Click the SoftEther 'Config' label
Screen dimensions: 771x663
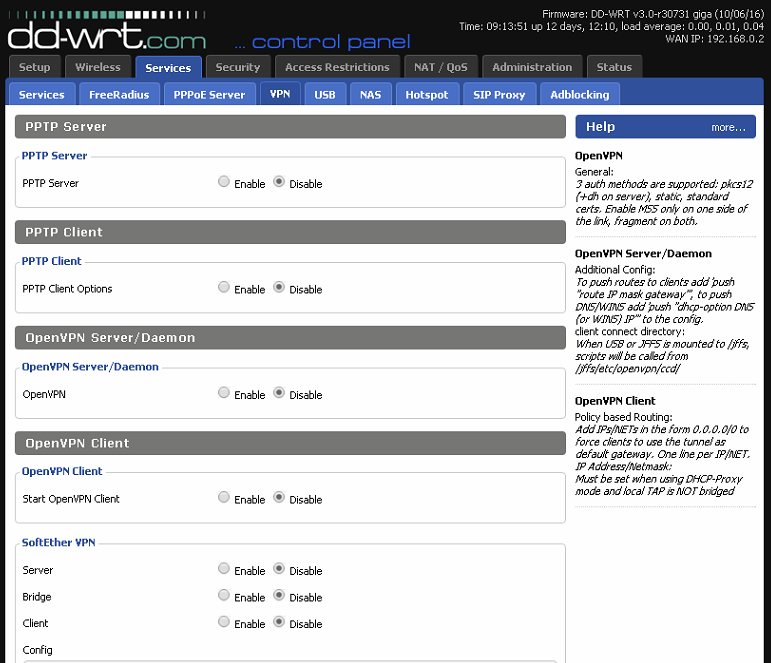tap(37, 650)
